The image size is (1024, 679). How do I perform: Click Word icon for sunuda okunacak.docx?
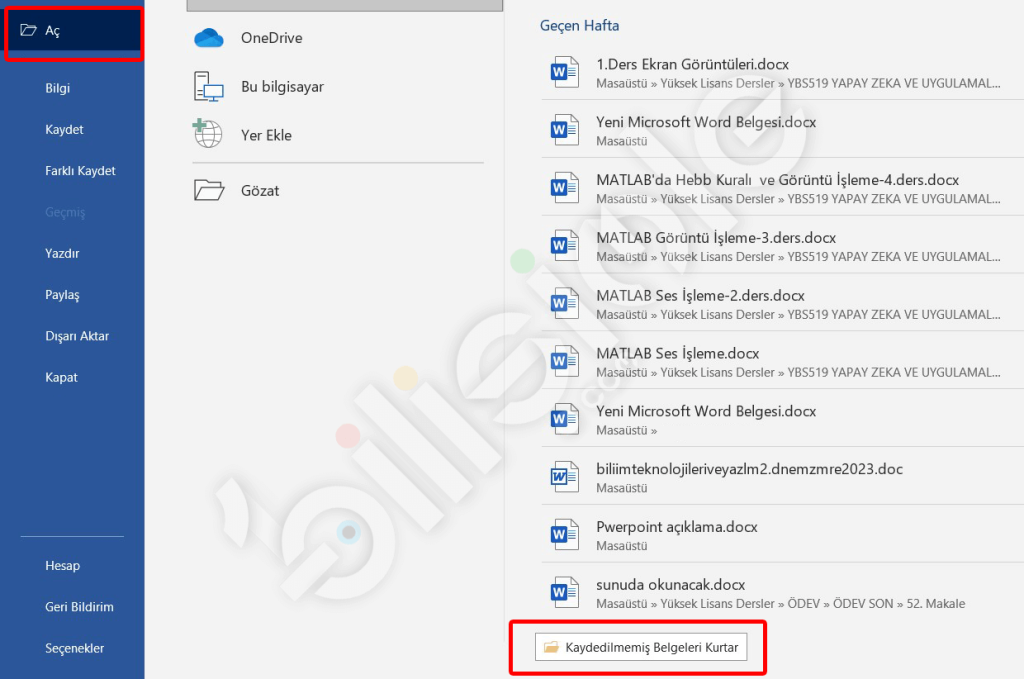pos(565,592)
